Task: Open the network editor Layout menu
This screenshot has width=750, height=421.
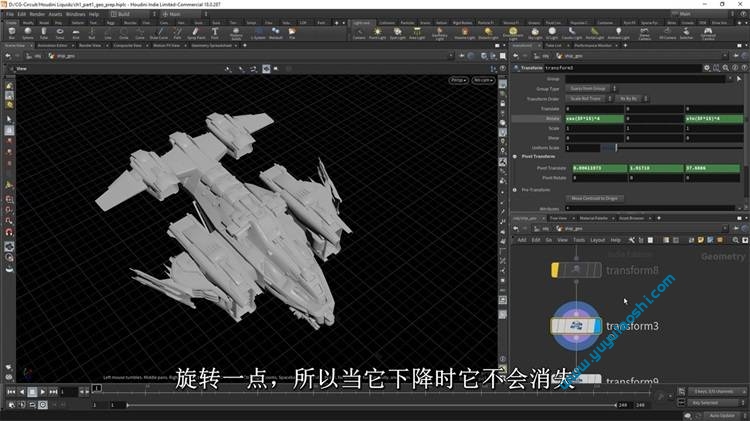Action: [x=597, y=240]
